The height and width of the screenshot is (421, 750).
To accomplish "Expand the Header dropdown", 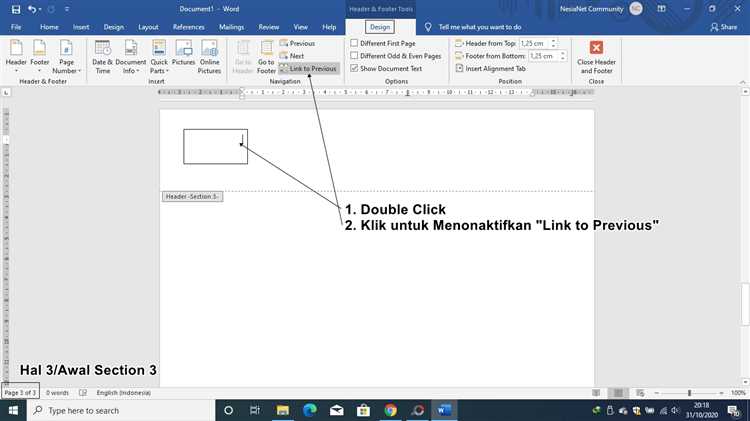I will tap(16, 56).
